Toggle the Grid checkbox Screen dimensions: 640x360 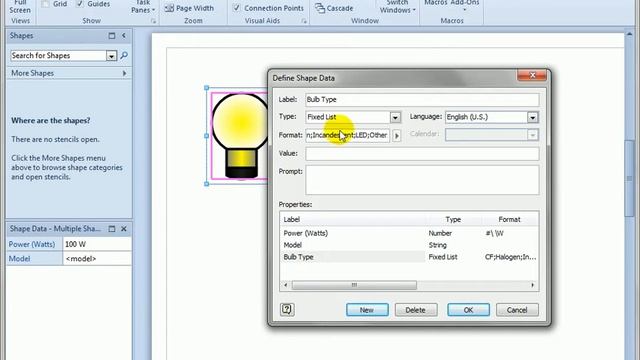[x=46, y=4]
